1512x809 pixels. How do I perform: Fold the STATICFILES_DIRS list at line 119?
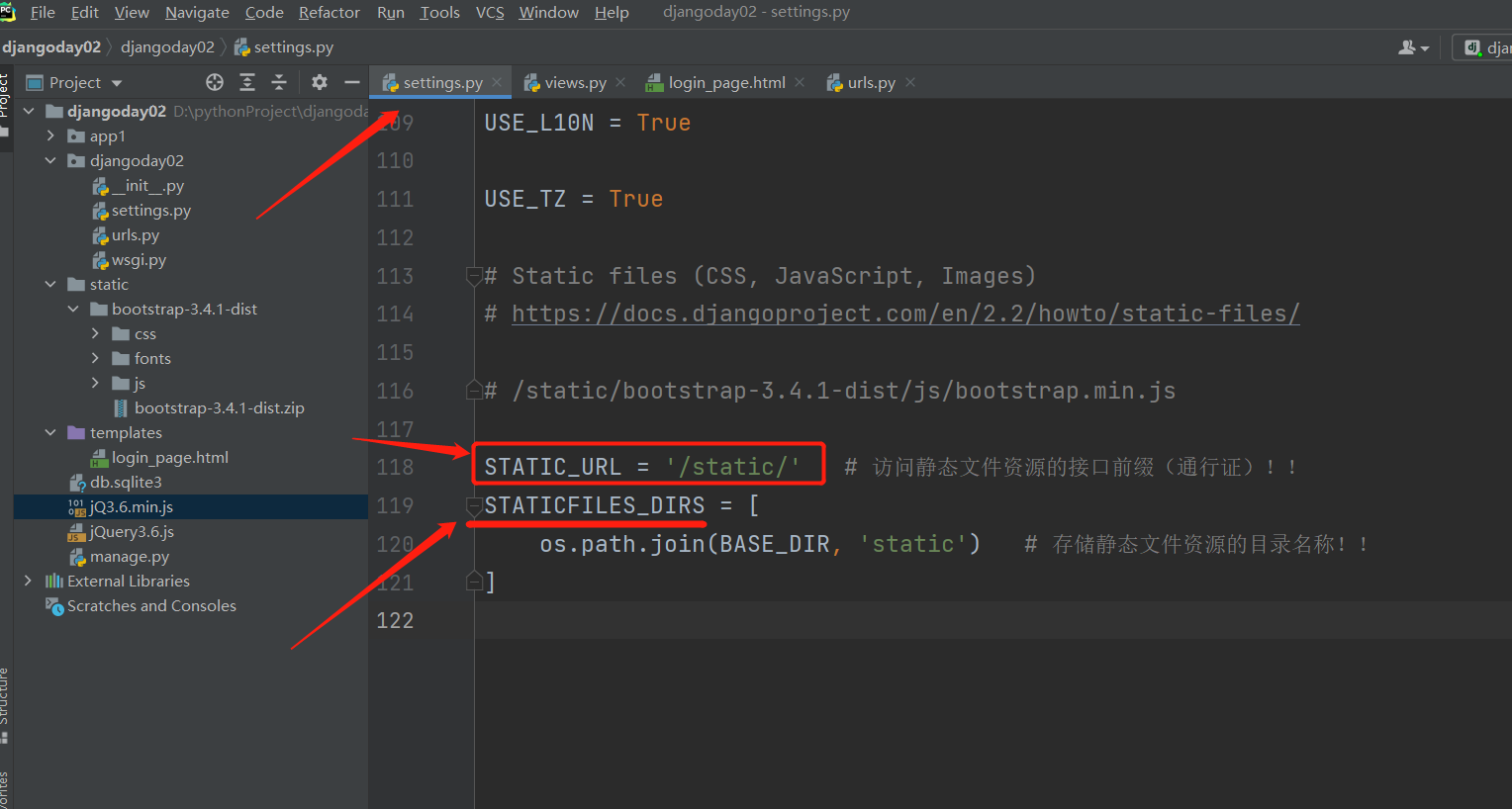pyautogui.click(x=474, y=506)
